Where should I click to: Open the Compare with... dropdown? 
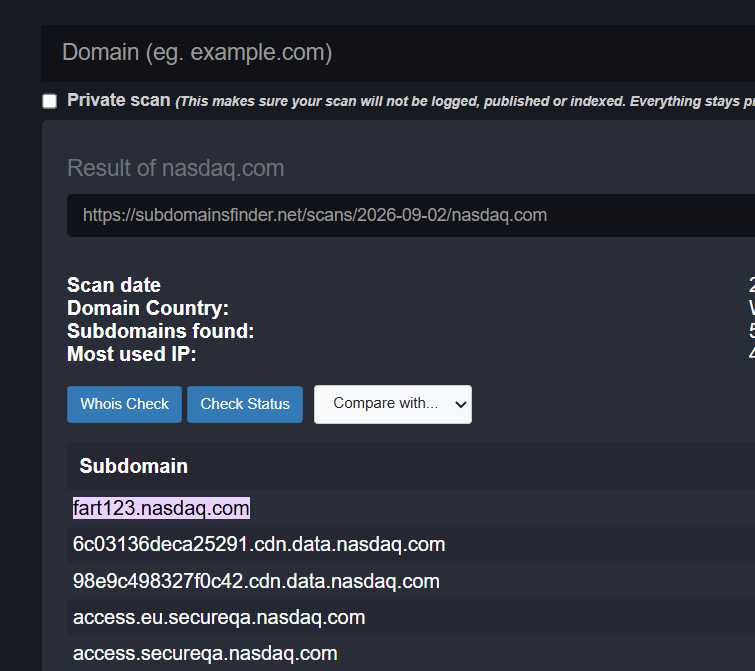(393, 404)
